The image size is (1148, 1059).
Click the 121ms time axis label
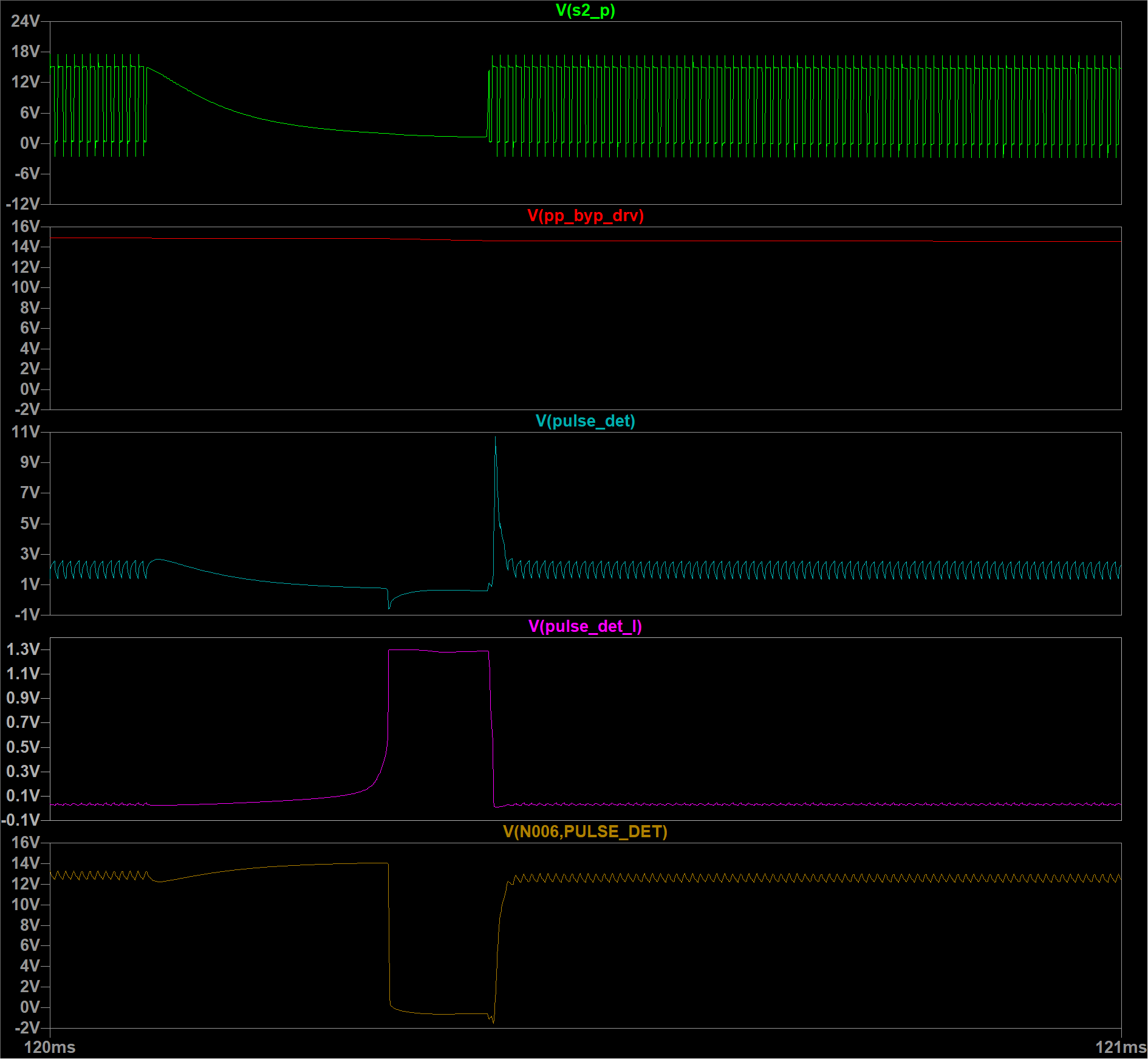pos(1121,1047)
